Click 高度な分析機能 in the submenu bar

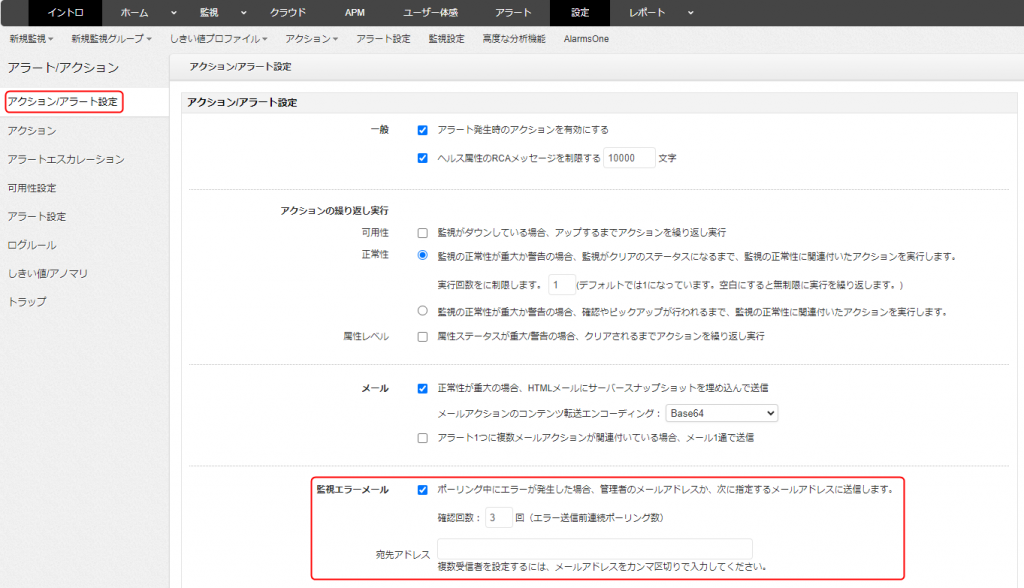tap(514, 39)
